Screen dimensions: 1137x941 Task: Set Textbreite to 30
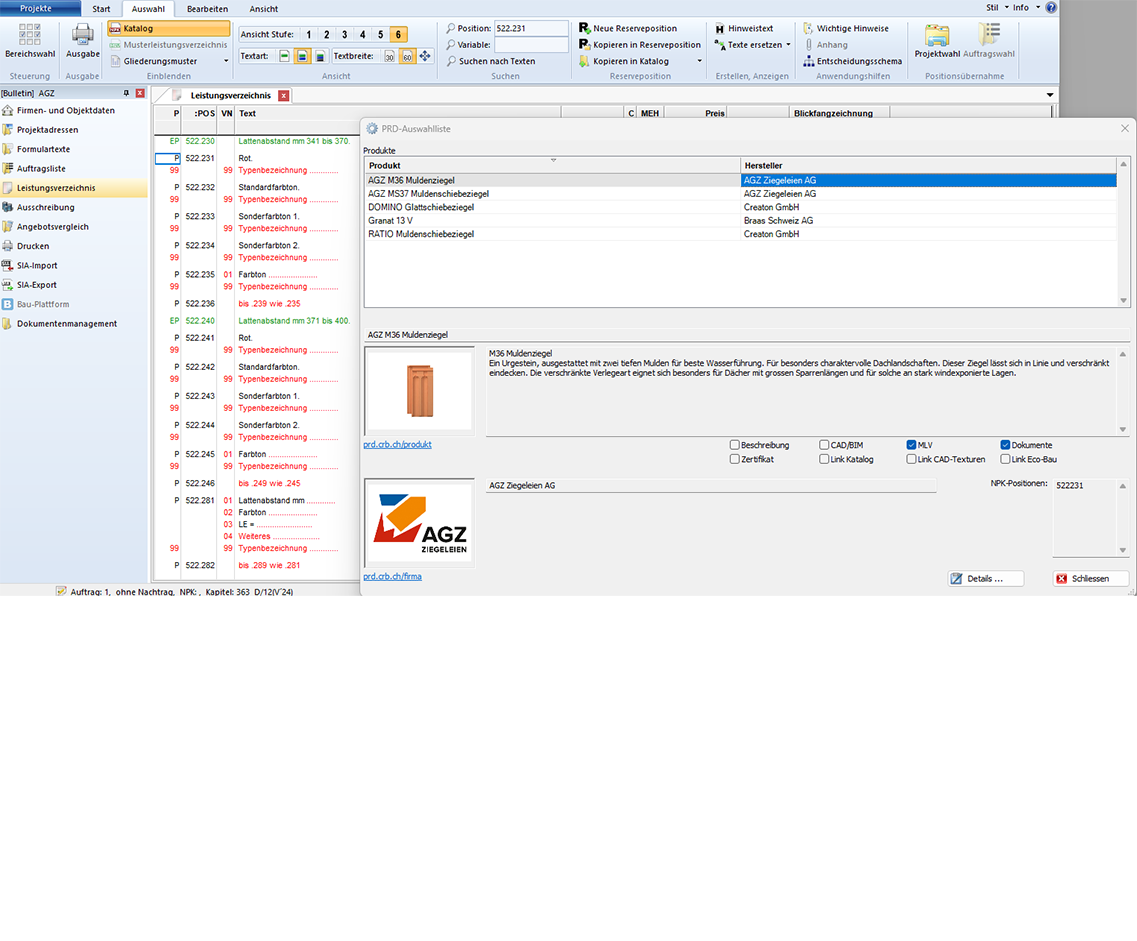click(389, 56)
